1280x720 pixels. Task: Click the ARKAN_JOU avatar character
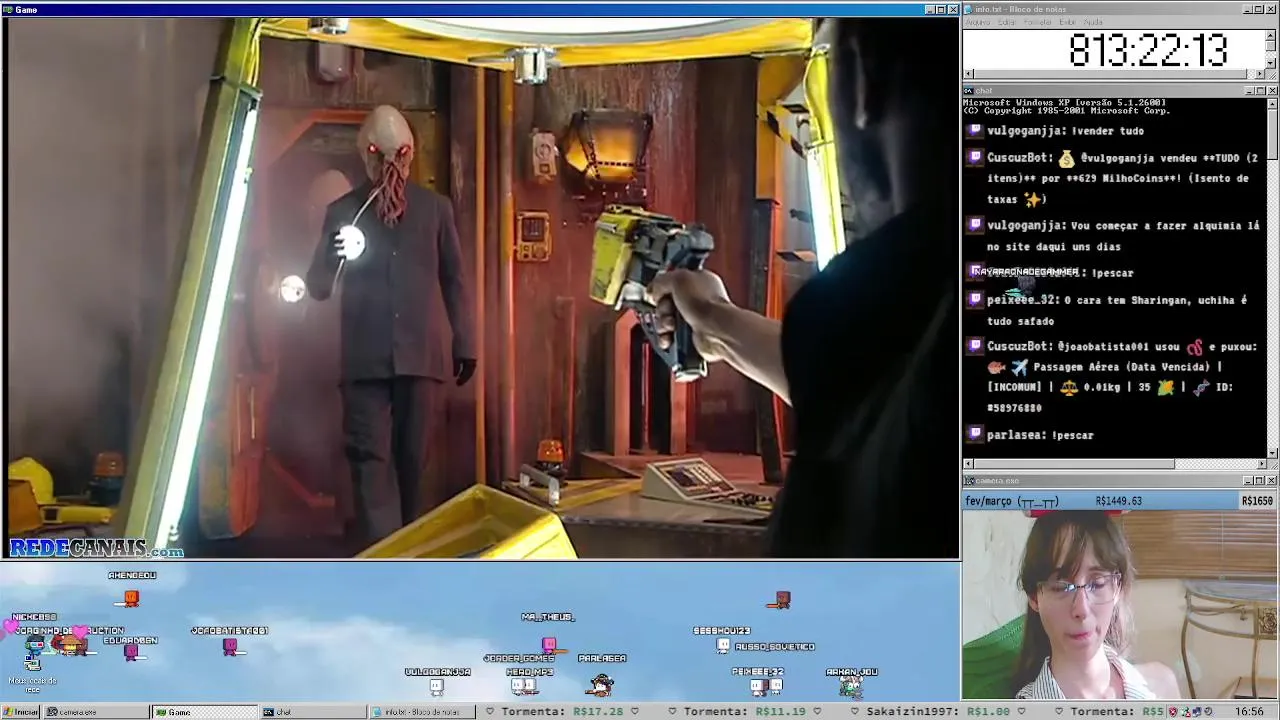(851, 686)
